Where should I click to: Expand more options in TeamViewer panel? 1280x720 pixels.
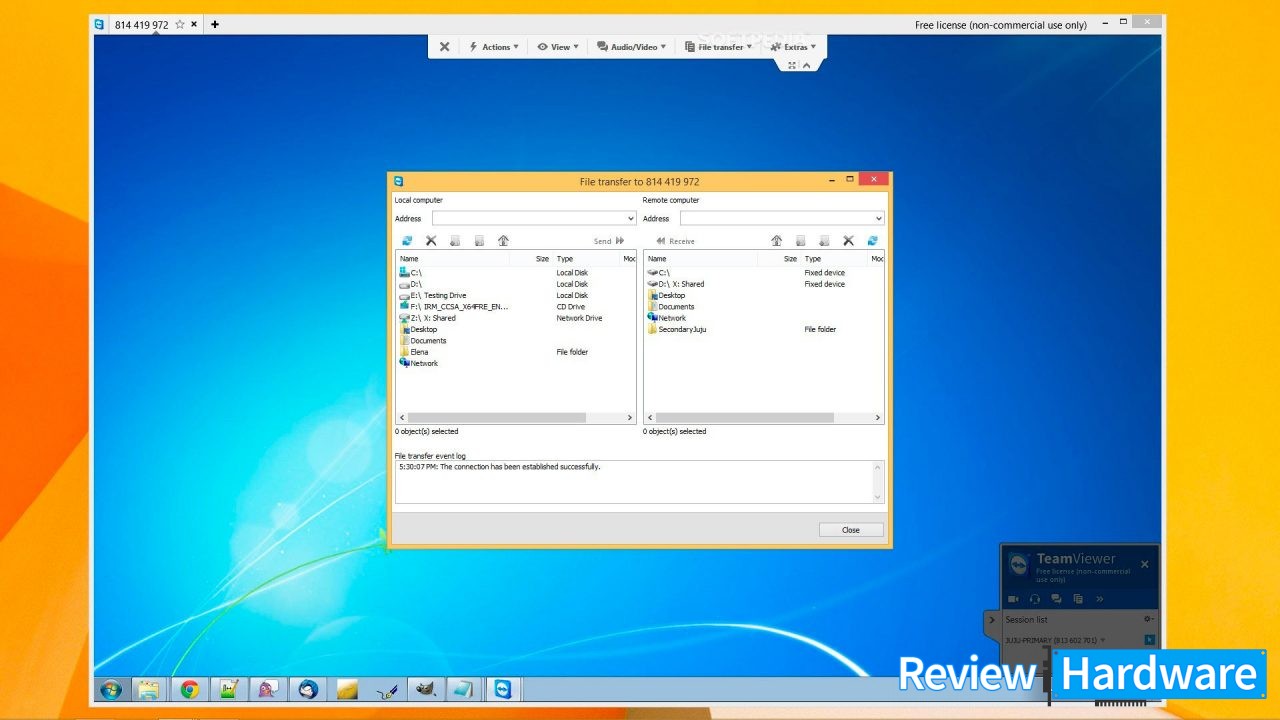pos(1099,599)
